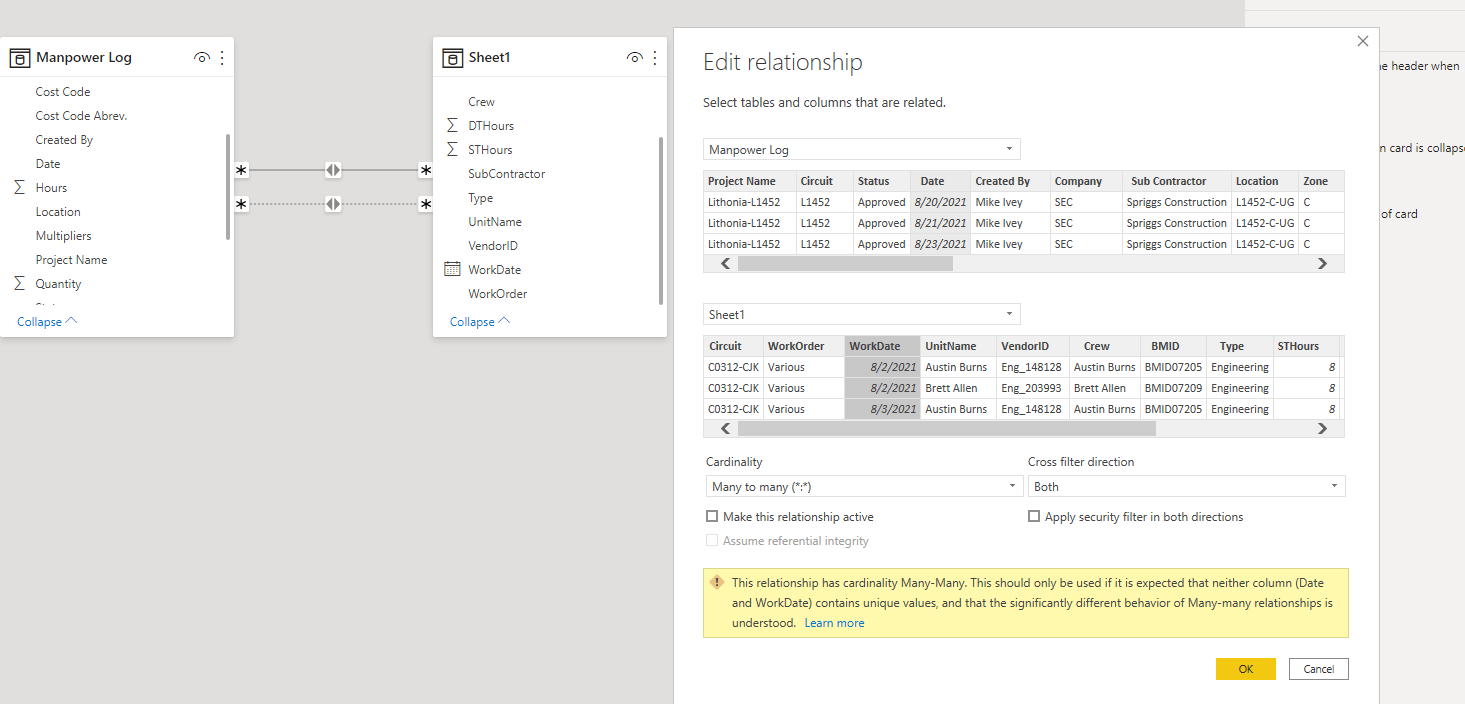This screenshot has height=704, width=1465.
Task: Check Apply security filter in both directions
Action: 1034,517
